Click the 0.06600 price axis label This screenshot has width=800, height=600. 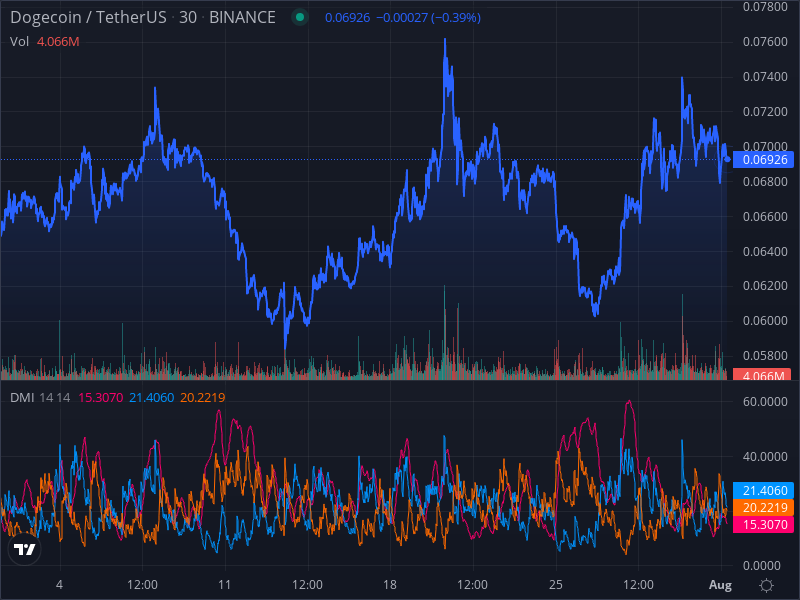coord(765,217)
